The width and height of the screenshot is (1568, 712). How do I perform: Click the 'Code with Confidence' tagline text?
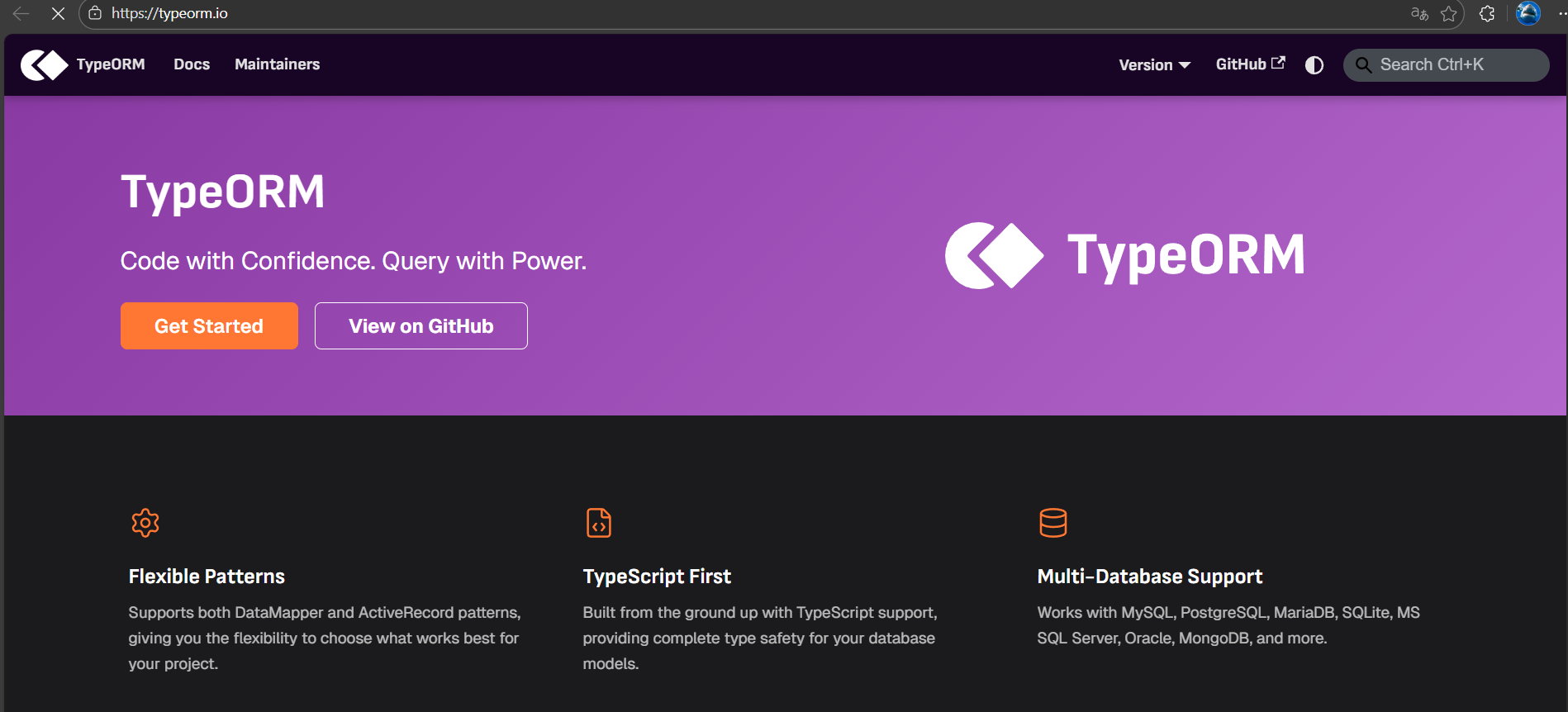[x=354, y=261]
